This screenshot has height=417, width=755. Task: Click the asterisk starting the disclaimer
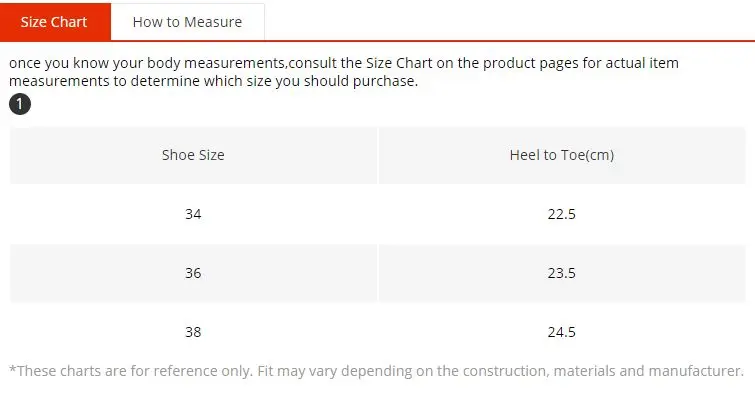[x=13, y=369]
